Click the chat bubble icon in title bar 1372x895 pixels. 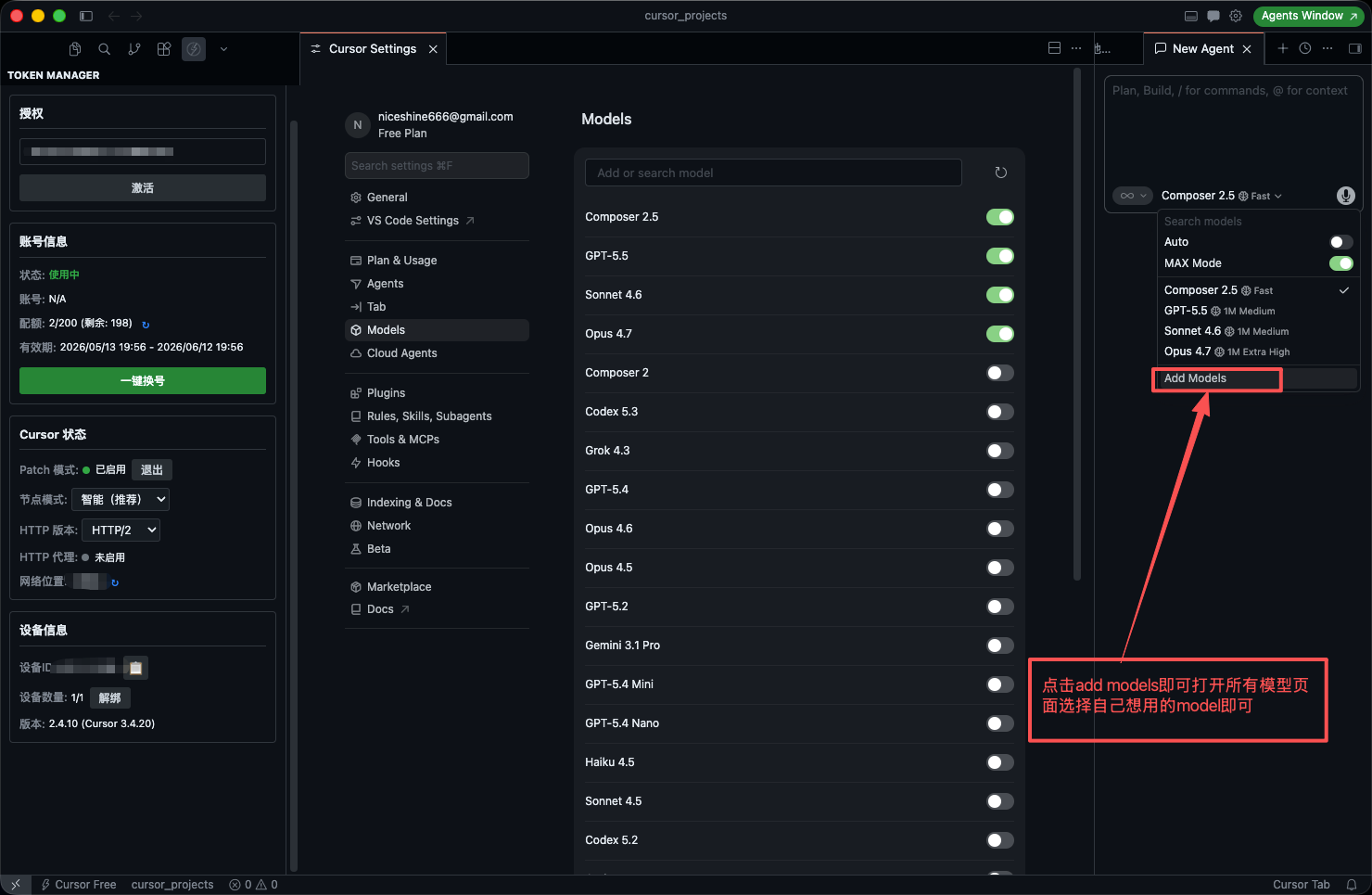1213,16
